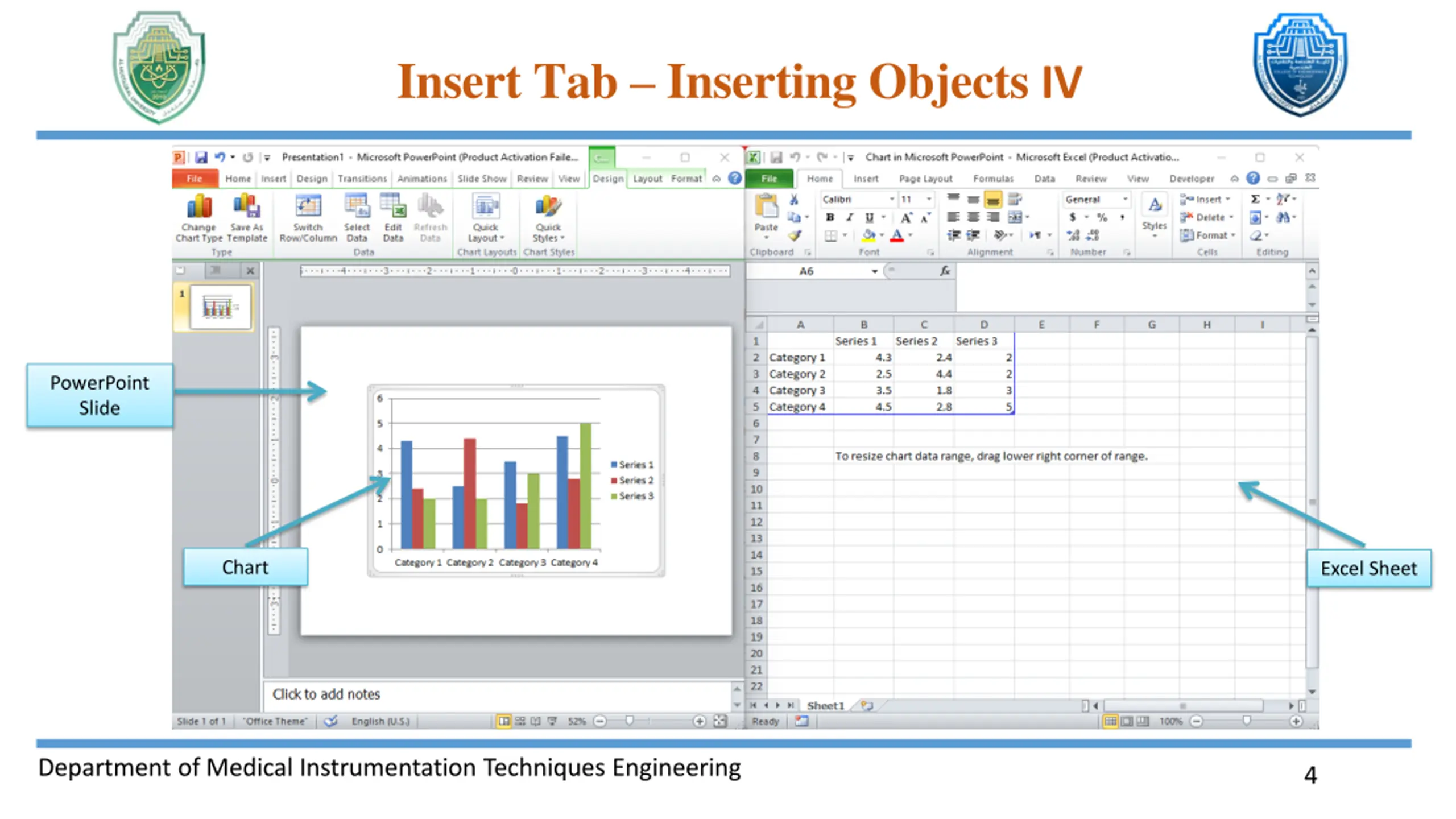
Task: Click Fill Color bucket in Excel
Action: 868,235
